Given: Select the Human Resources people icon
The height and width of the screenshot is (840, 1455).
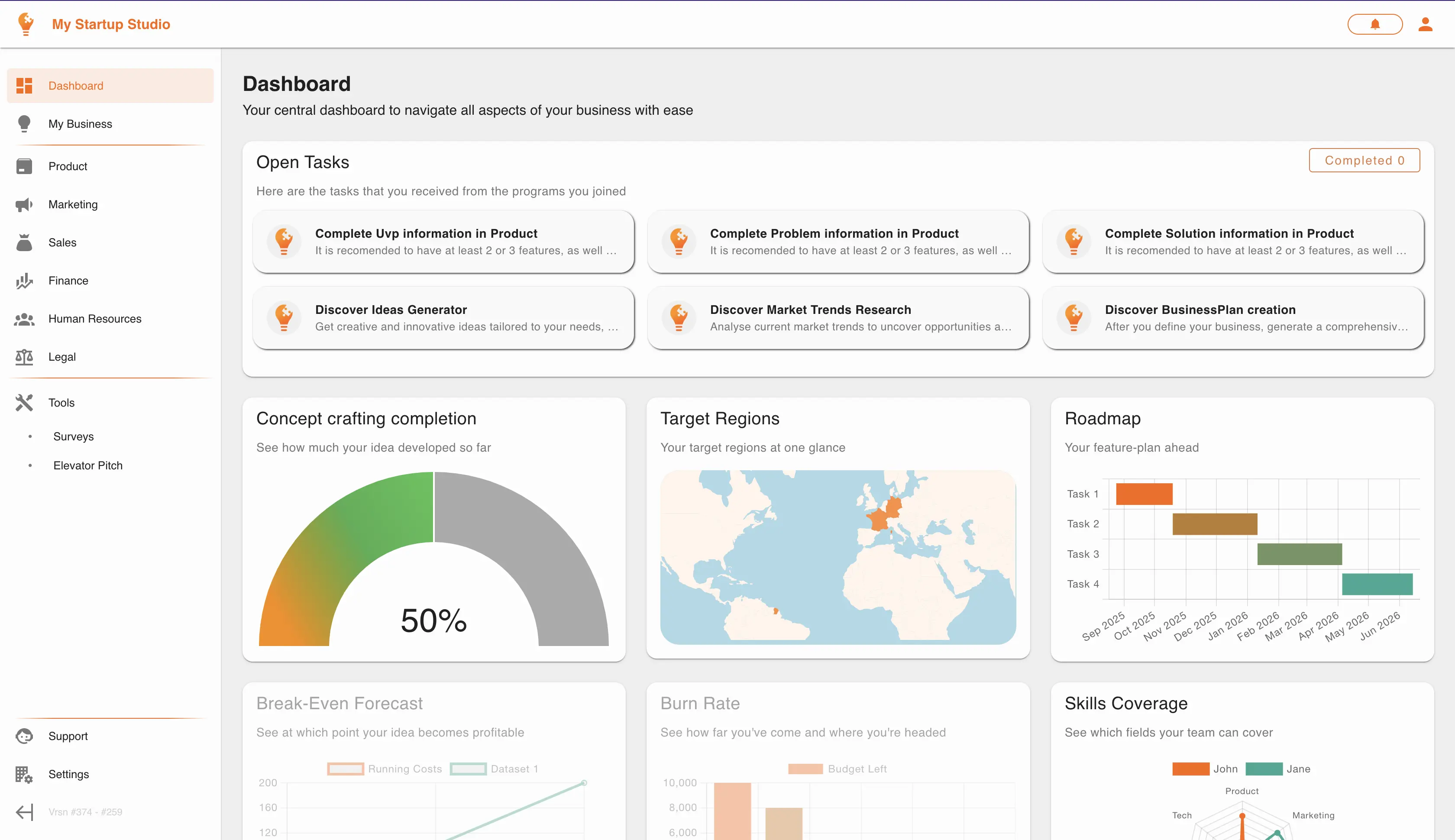Looking at the screenshot, I should (x=24, y=318).
